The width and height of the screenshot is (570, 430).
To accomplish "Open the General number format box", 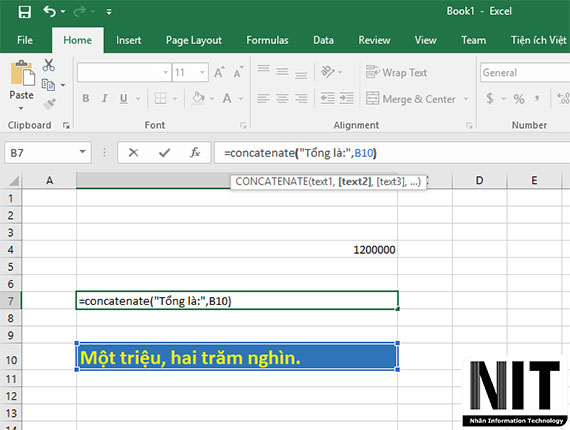I will (525, 72).
